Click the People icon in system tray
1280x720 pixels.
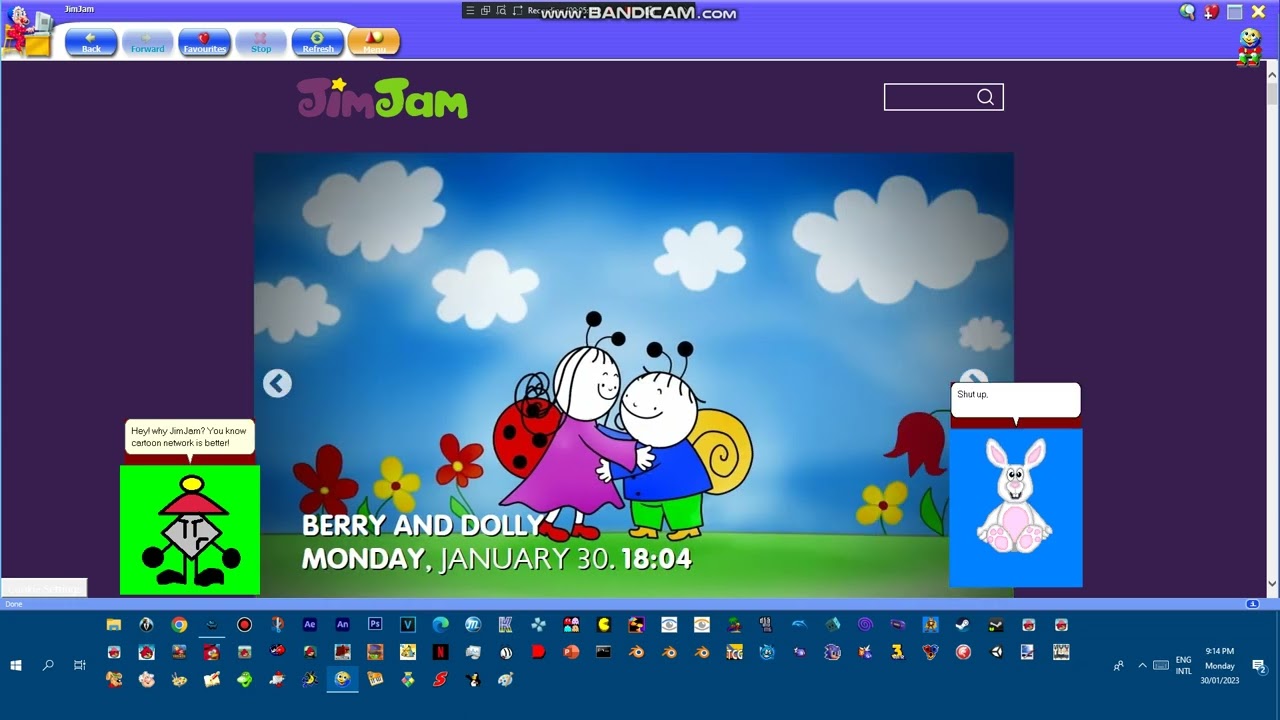tap(1118, 665)
